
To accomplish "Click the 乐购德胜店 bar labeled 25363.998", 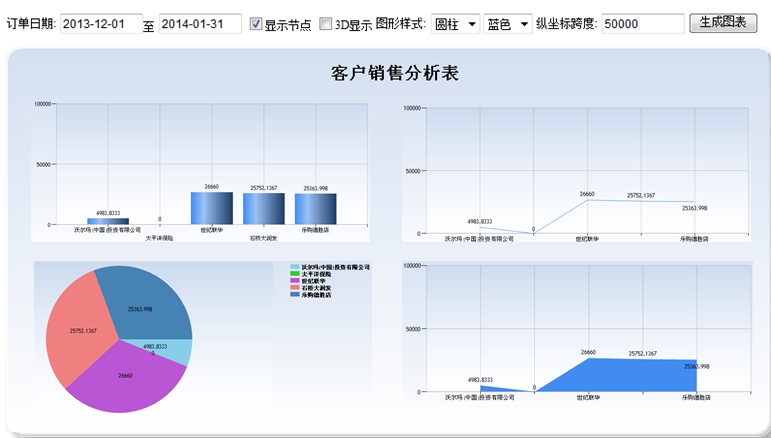I will (x=316, y=209).
